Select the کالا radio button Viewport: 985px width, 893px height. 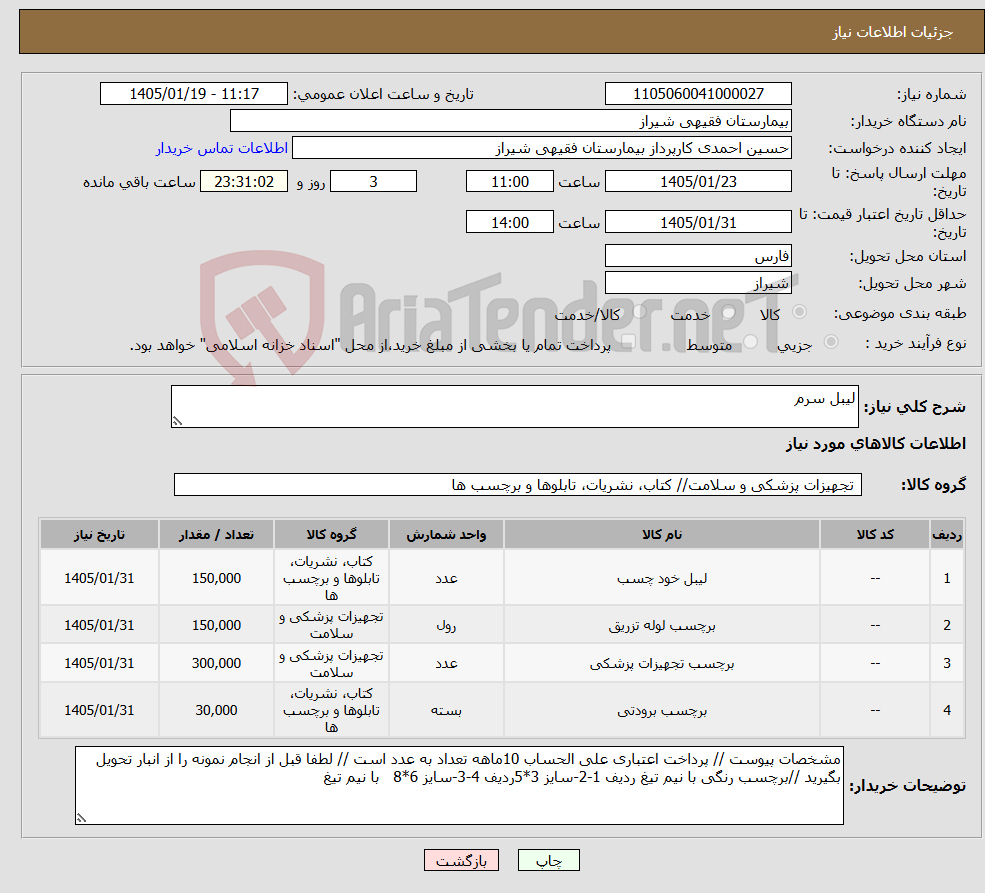800,311
